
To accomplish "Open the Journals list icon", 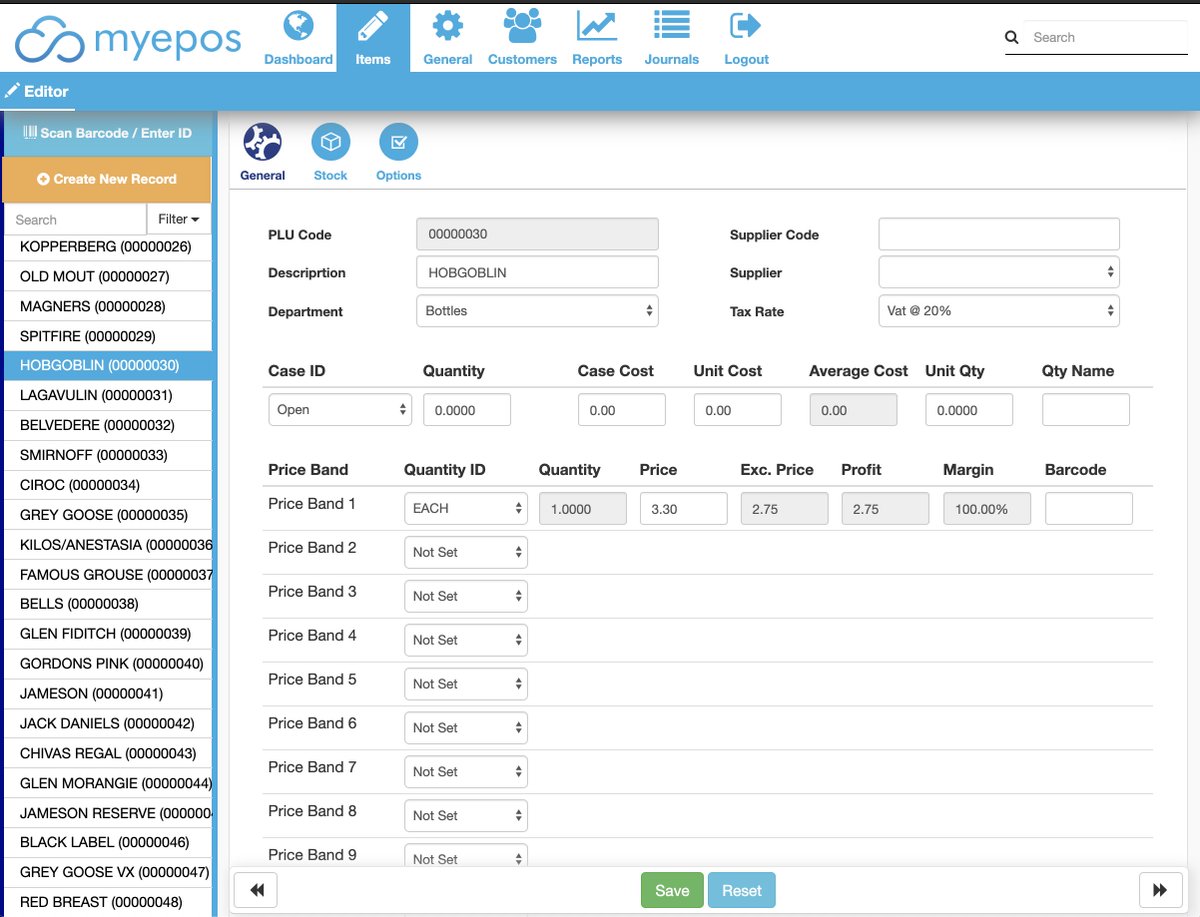I will point(671,25).
